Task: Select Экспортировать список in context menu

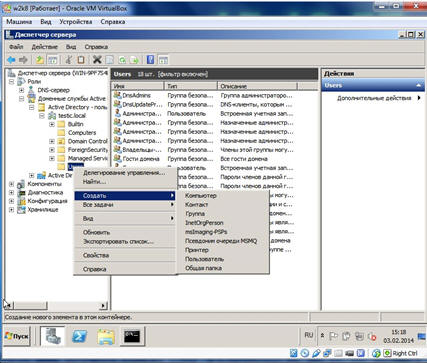Action: 125,241
